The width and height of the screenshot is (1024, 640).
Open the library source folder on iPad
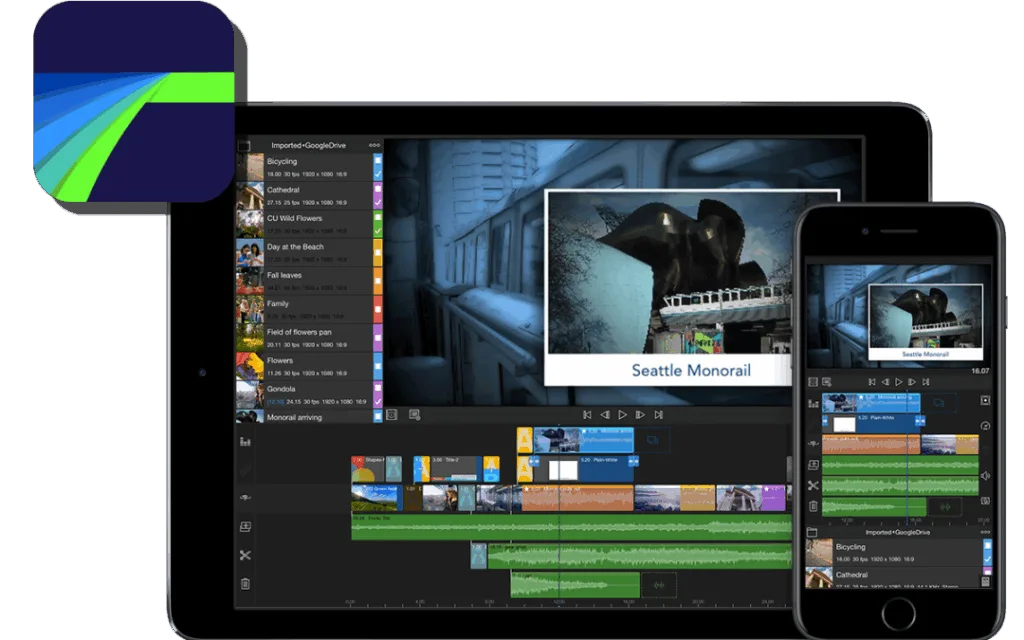tap(244, 146)
